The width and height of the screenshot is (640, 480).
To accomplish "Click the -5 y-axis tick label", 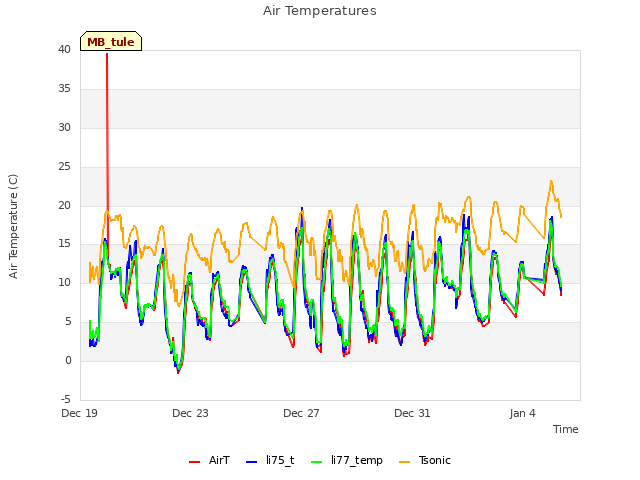I will pos(66,399).
